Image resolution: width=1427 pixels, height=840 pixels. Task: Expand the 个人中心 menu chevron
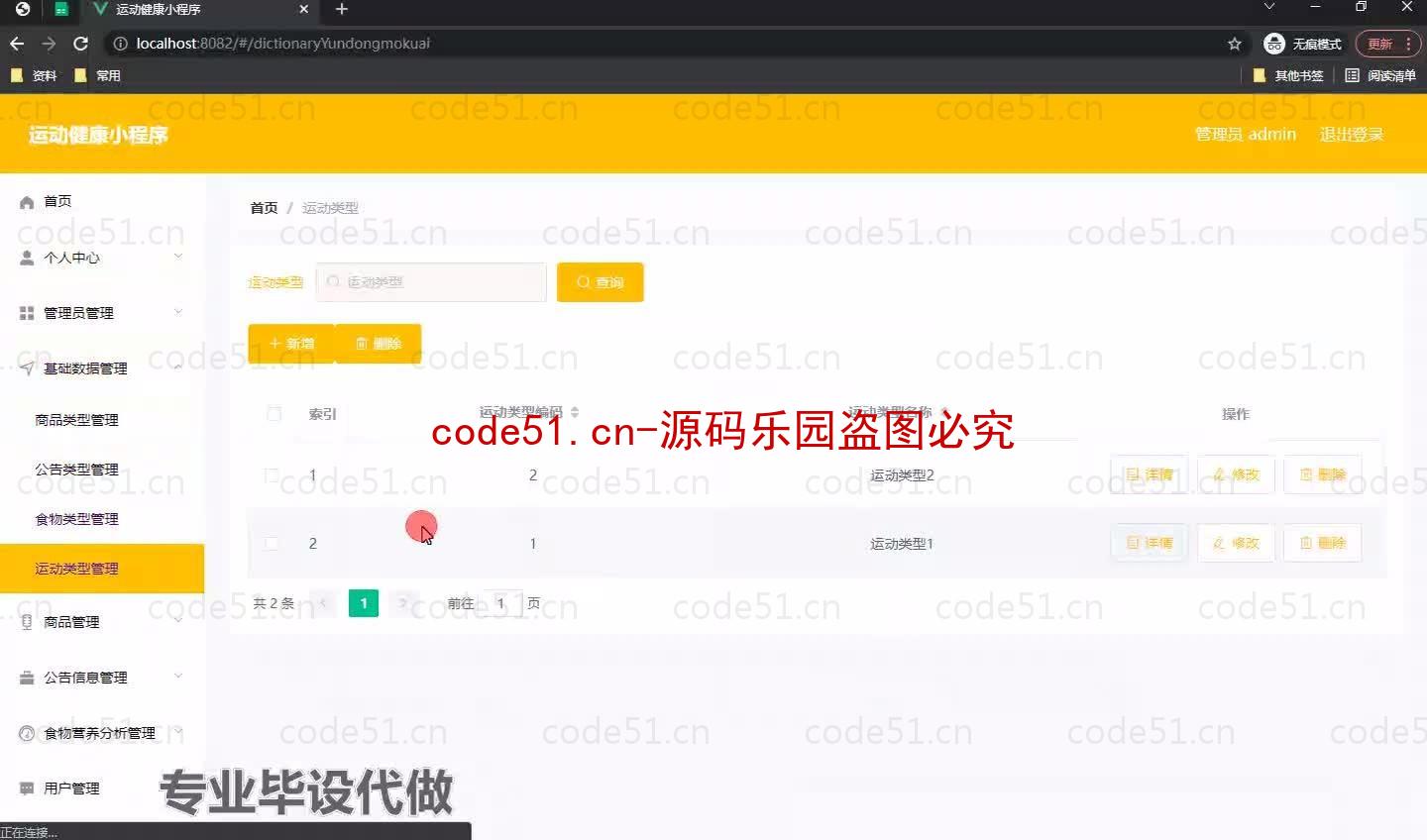point(178,257)
